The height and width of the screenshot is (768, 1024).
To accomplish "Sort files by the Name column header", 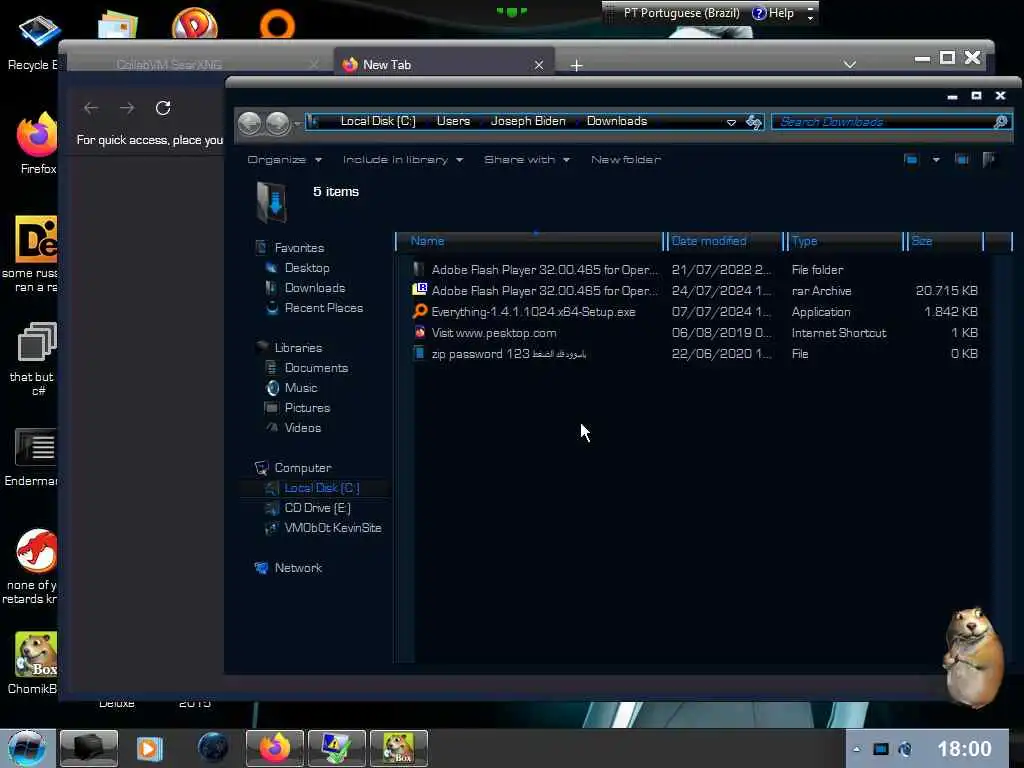I will (x=529, y=241).
